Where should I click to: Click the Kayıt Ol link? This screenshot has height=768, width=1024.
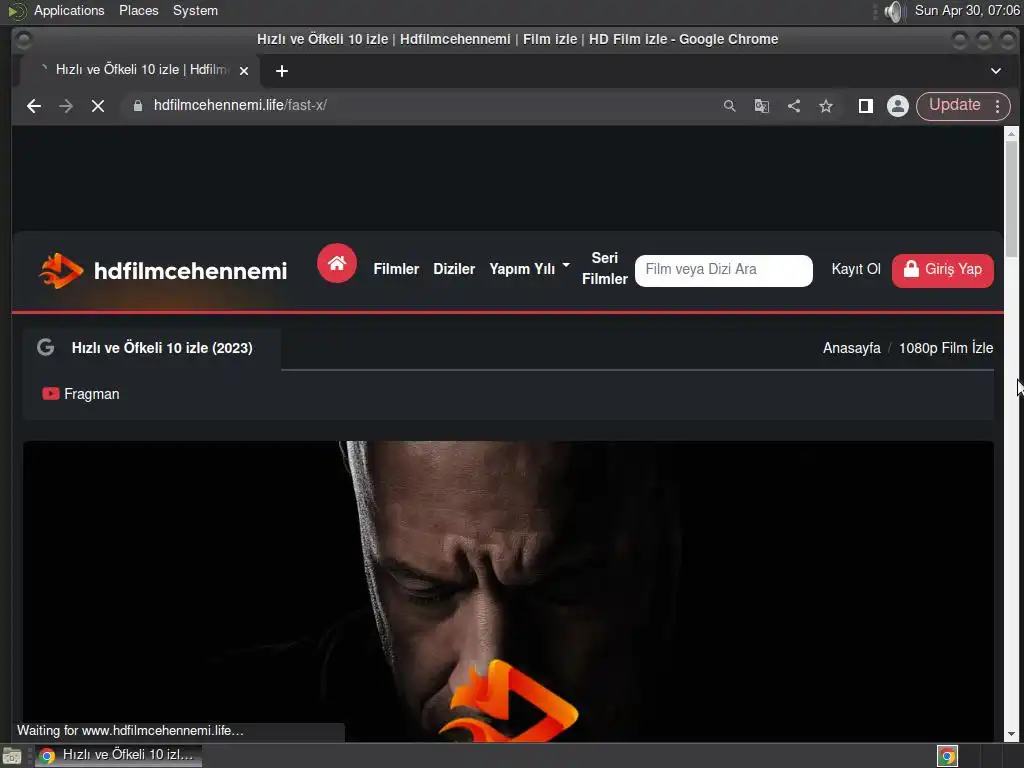click(856, 269)
